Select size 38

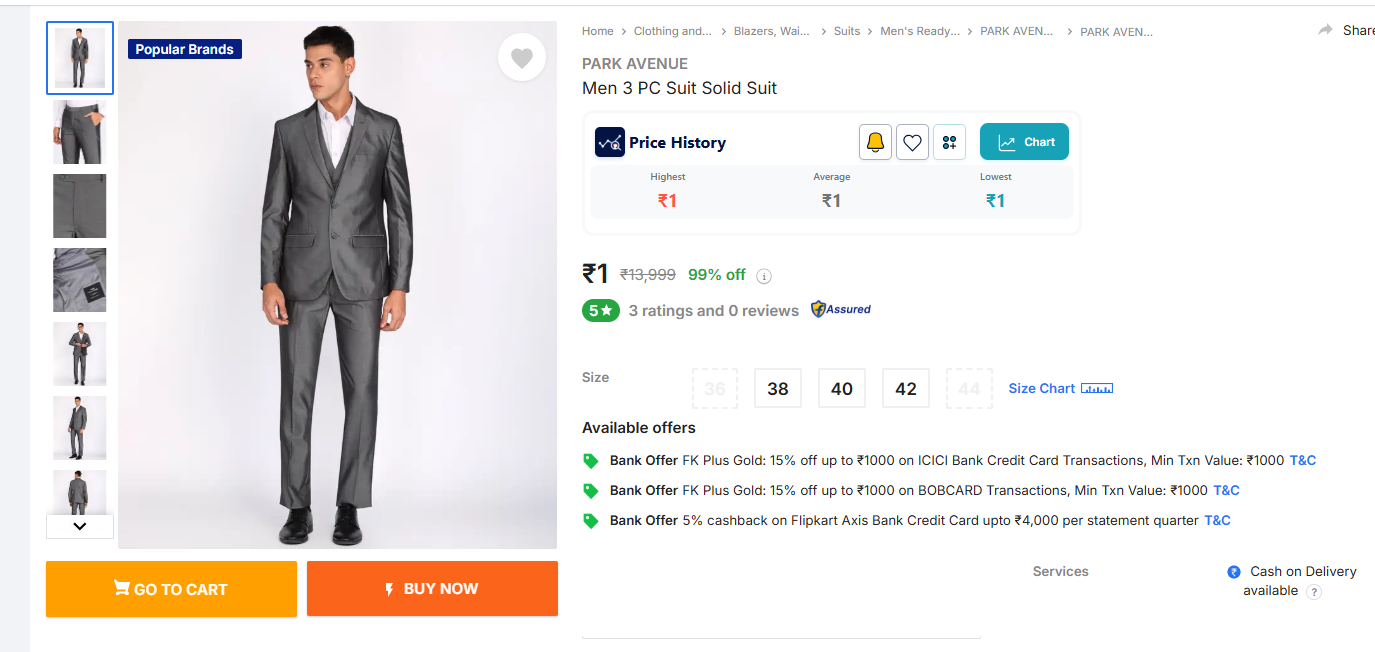778,389
